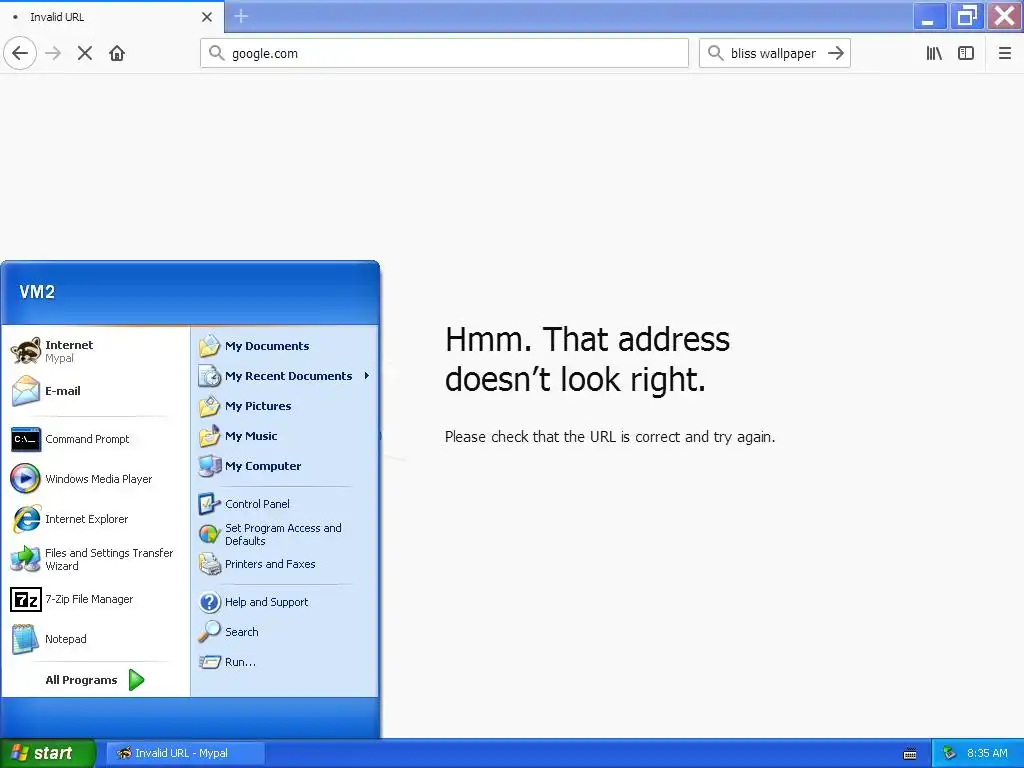Click the magnifier icon in address bar

coord(216,53)
